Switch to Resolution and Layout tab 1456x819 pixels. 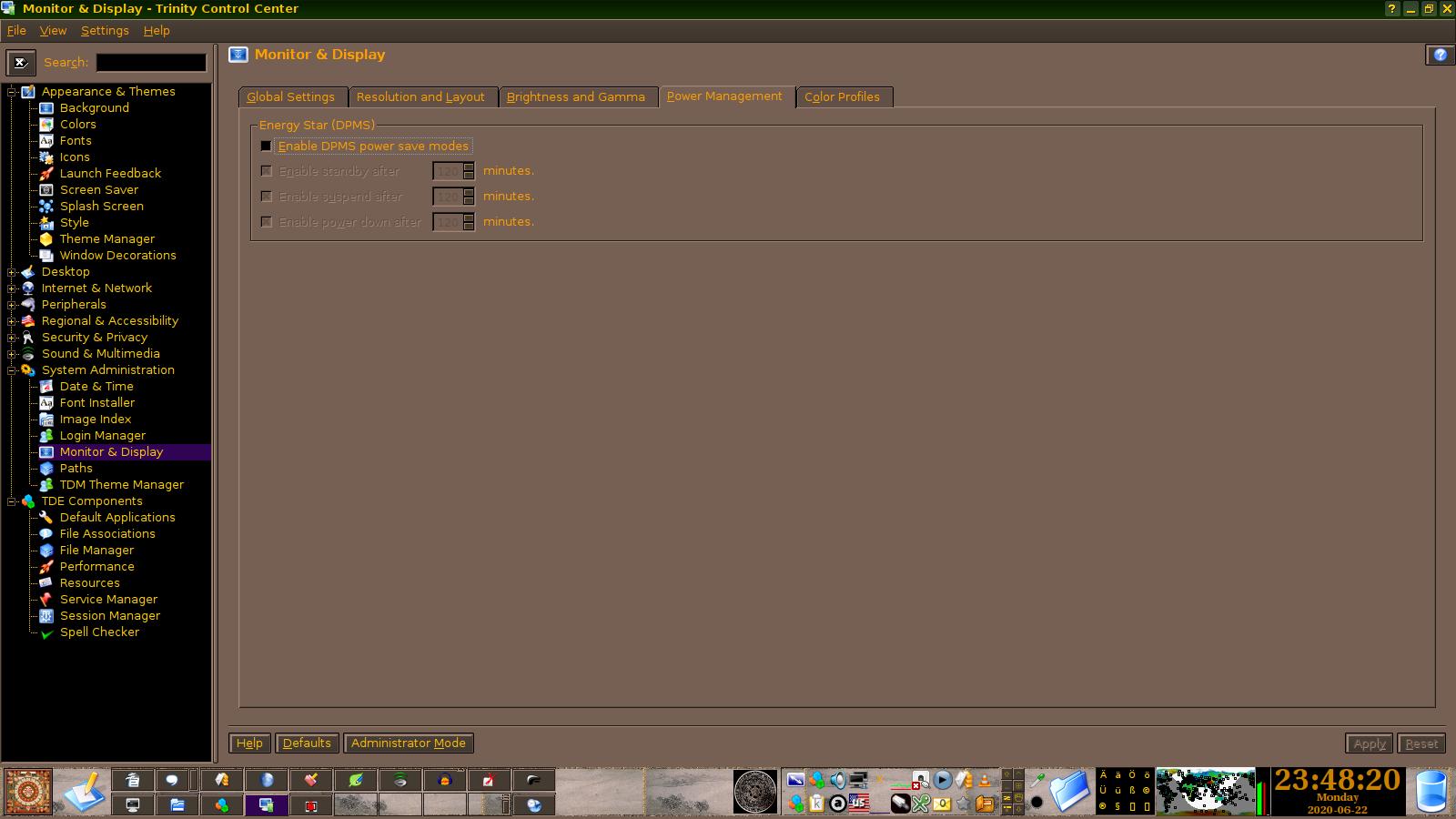420,96
